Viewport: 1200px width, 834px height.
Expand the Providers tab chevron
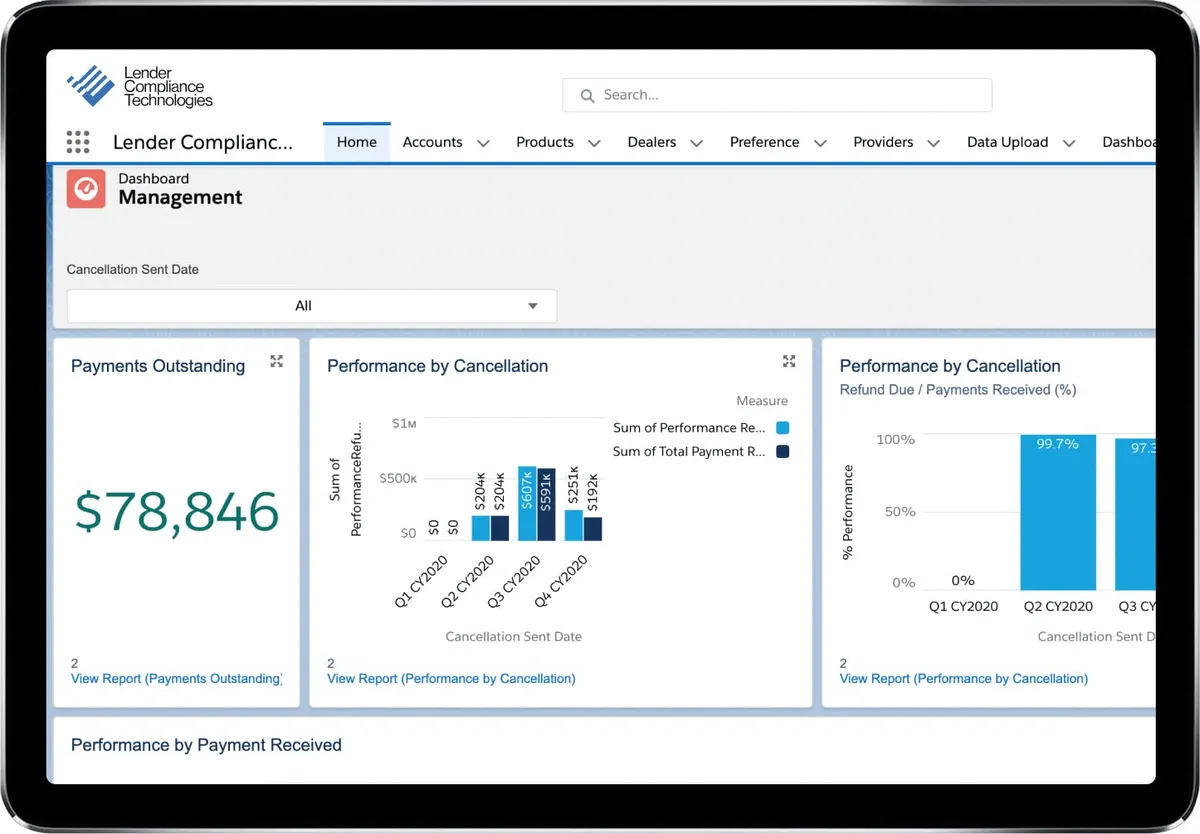click(x=934, y=143)
